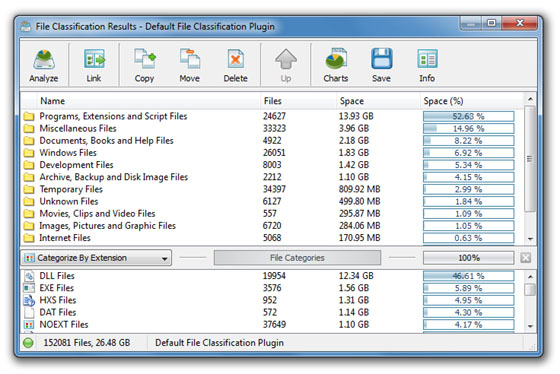Screen dimensions: 560x374
Task: Click the Link toolbar icon
Action: click(94, 59)
